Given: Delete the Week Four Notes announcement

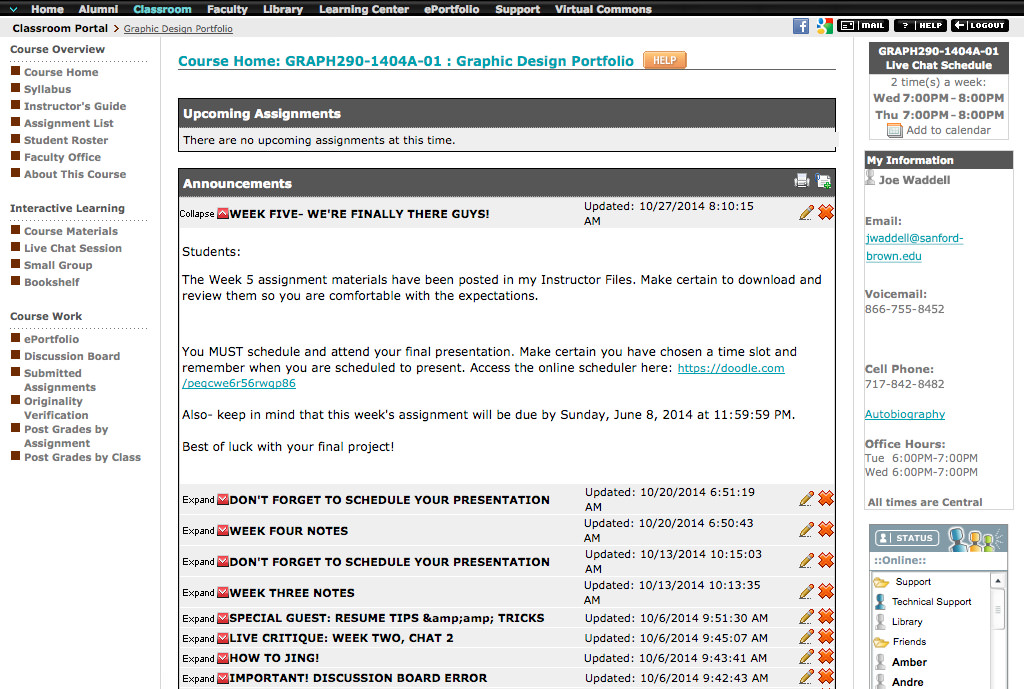Looking at the screenshot, I should point(826,530).
